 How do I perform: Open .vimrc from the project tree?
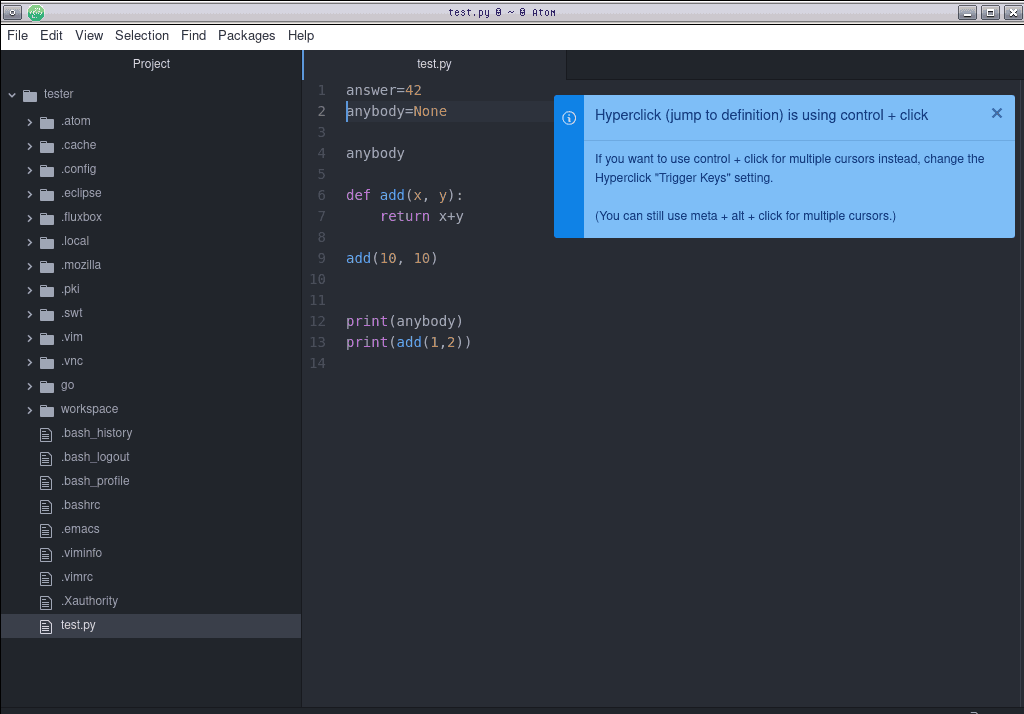point(77,577)
